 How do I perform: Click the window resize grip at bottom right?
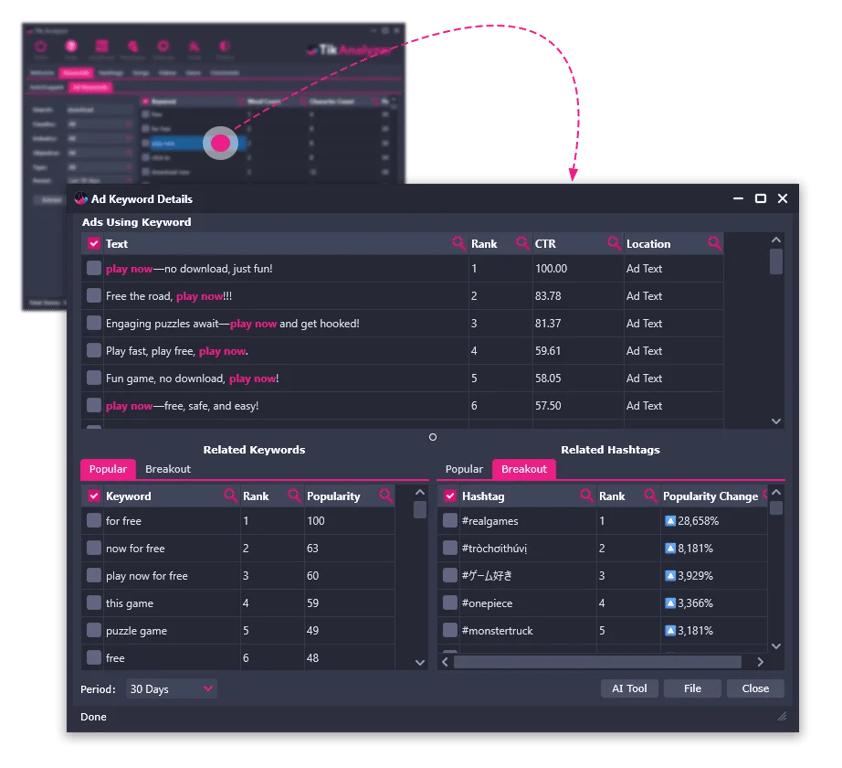[x=782, y=716]
